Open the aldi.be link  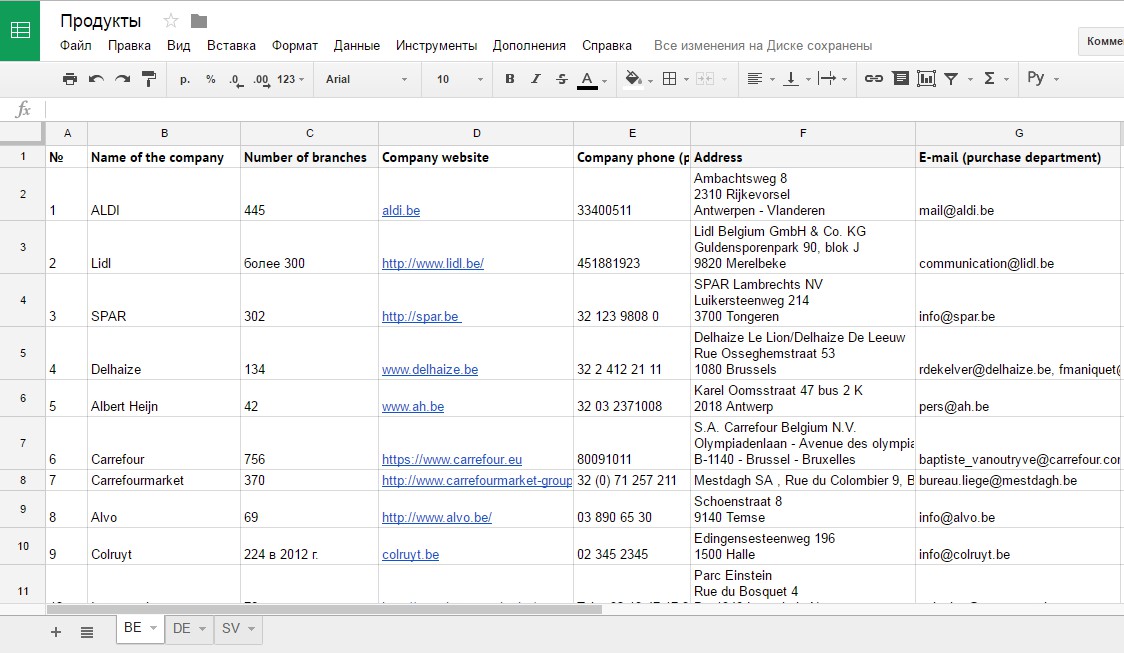point(401,211)
